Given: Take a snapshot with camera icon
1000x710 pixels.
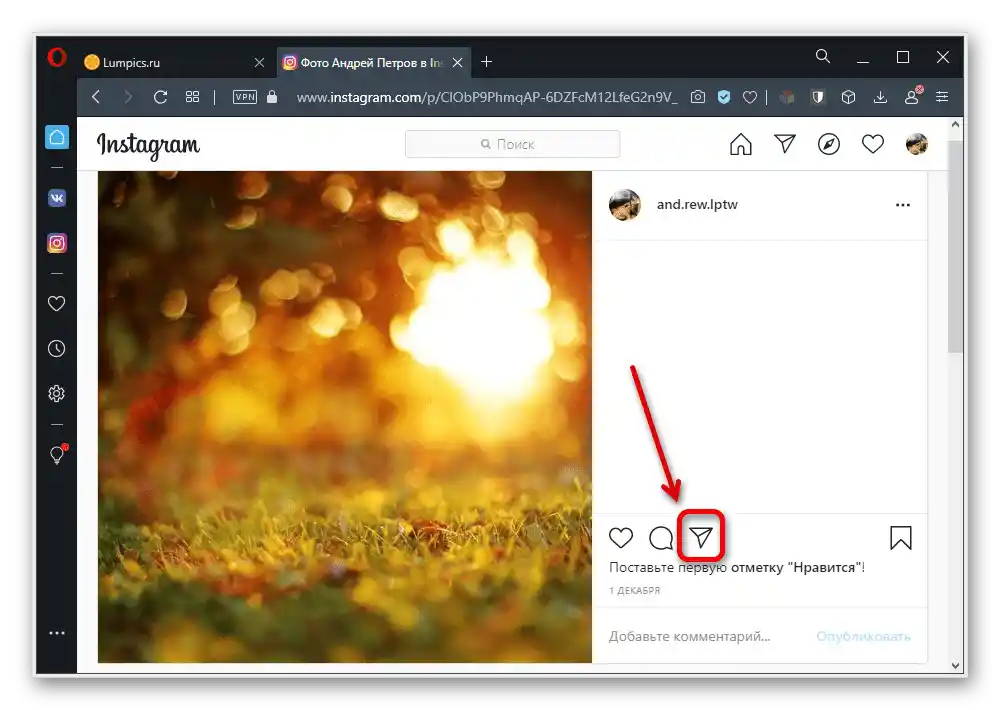Looking at the screenshot, I should click(x=698, y=97).
